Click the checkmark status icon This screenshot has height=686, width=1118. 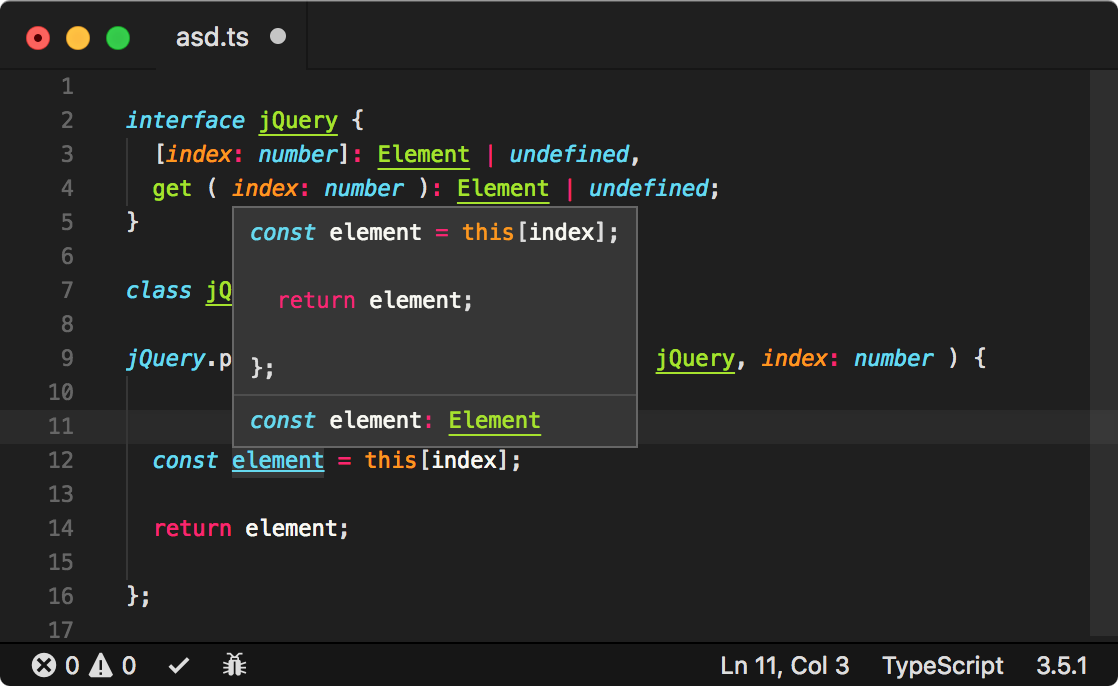coord(179,665)
